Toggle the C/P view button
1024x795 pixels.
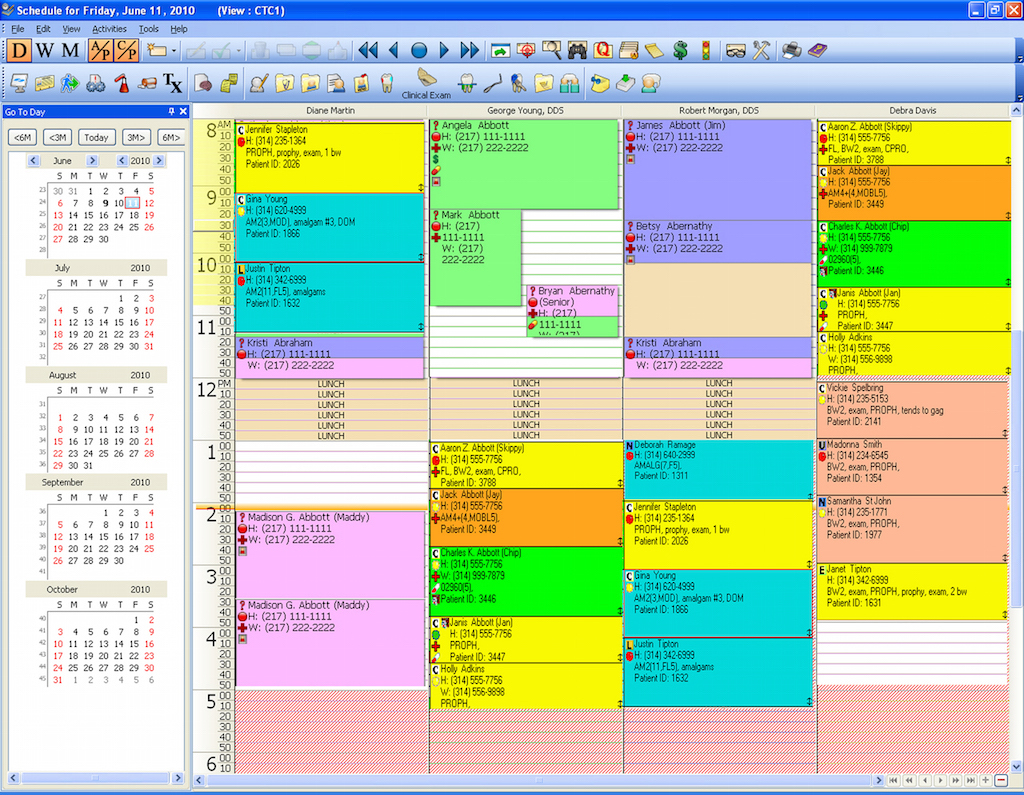point(126,50)
